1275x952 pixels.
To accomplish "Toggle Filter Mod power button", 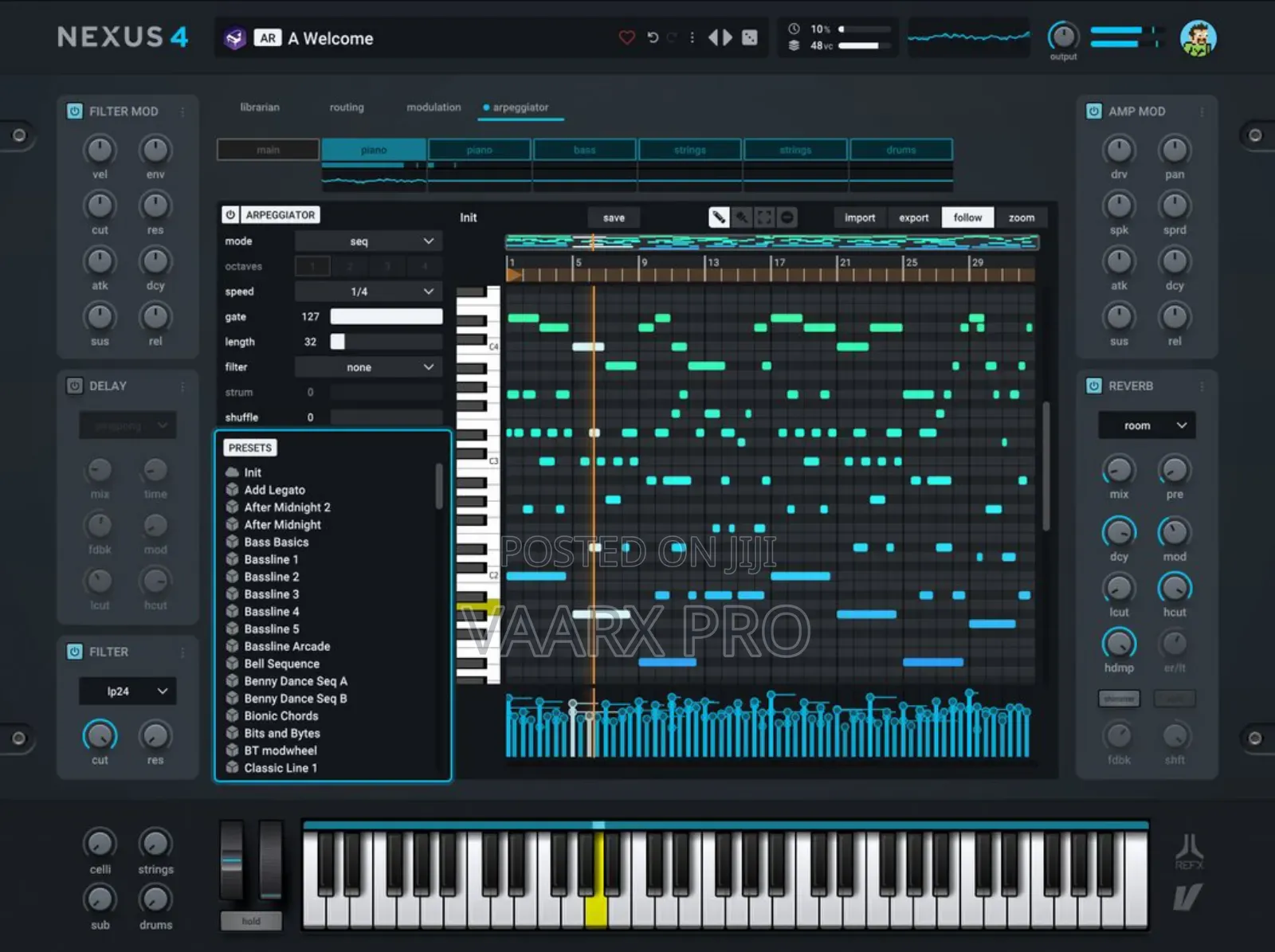I will pos(74,112).
